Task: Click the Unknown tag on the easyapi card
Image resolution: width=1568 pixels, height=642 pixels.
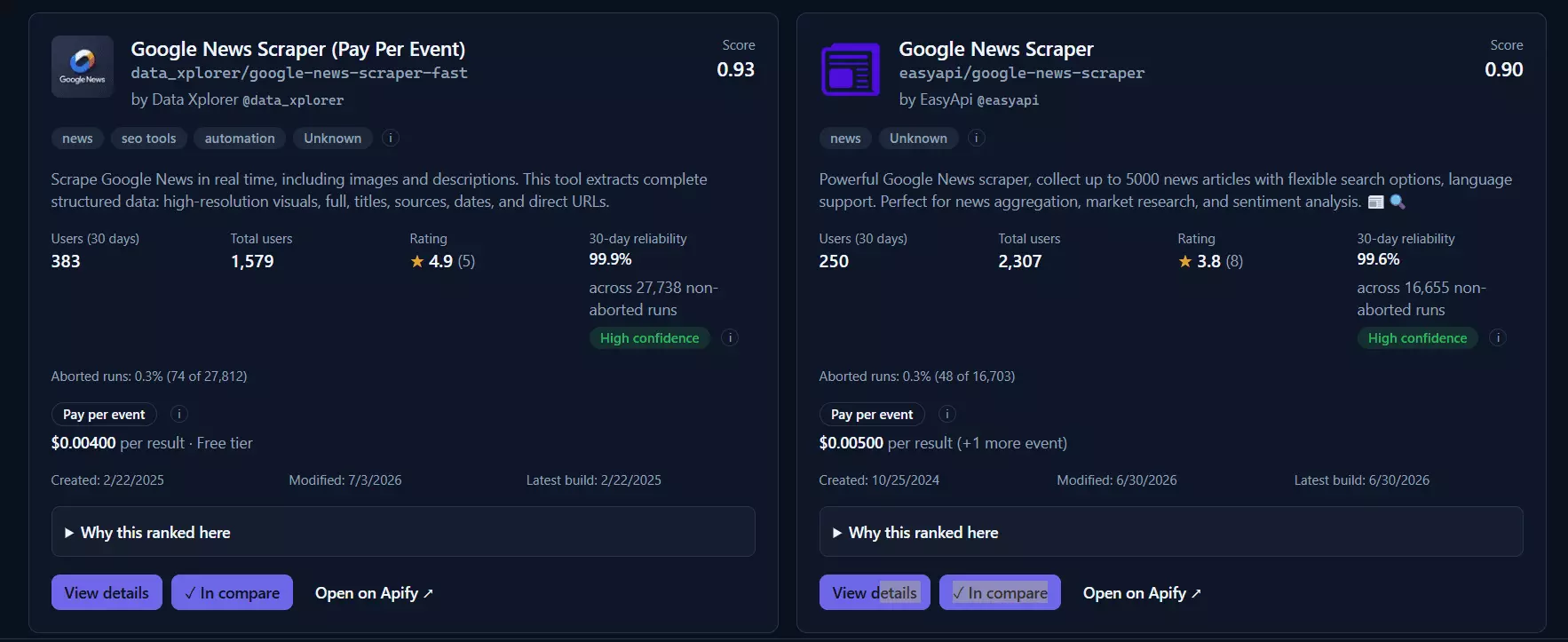Action: 919,139
